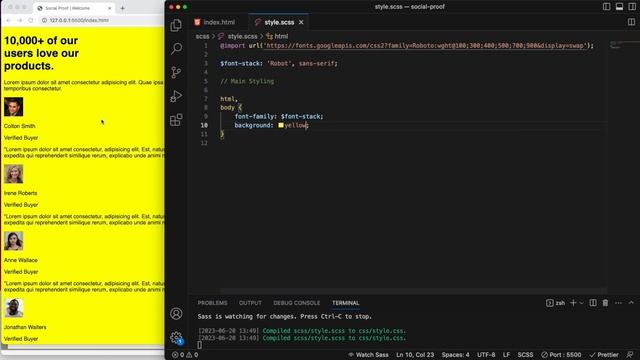Toggle the secondary sidebar layout icon
This screenshot has height=360, width=640.
pos(632,7)
